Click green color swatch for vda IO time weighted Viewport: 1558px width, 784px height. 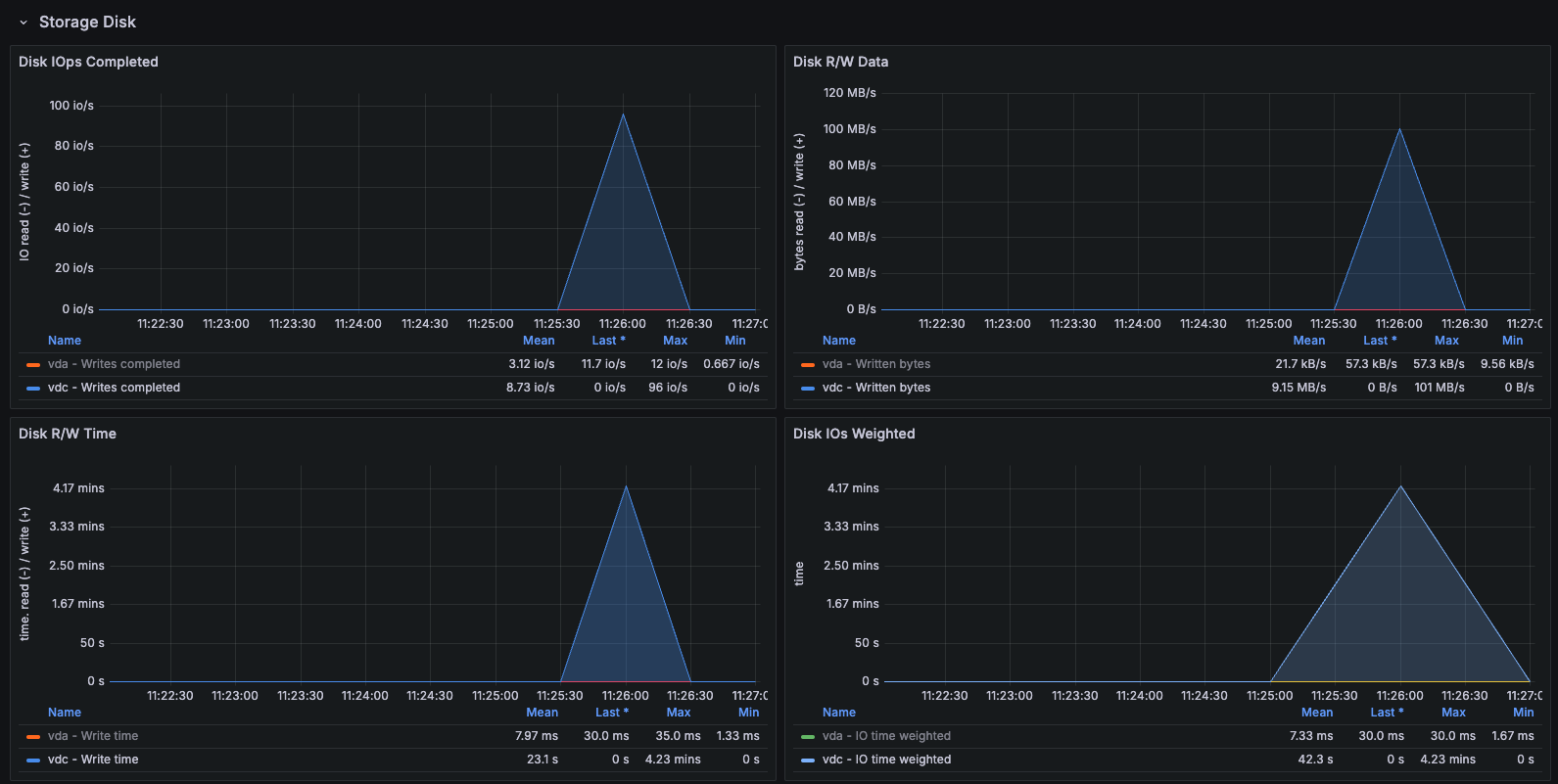tap(808, 737)
